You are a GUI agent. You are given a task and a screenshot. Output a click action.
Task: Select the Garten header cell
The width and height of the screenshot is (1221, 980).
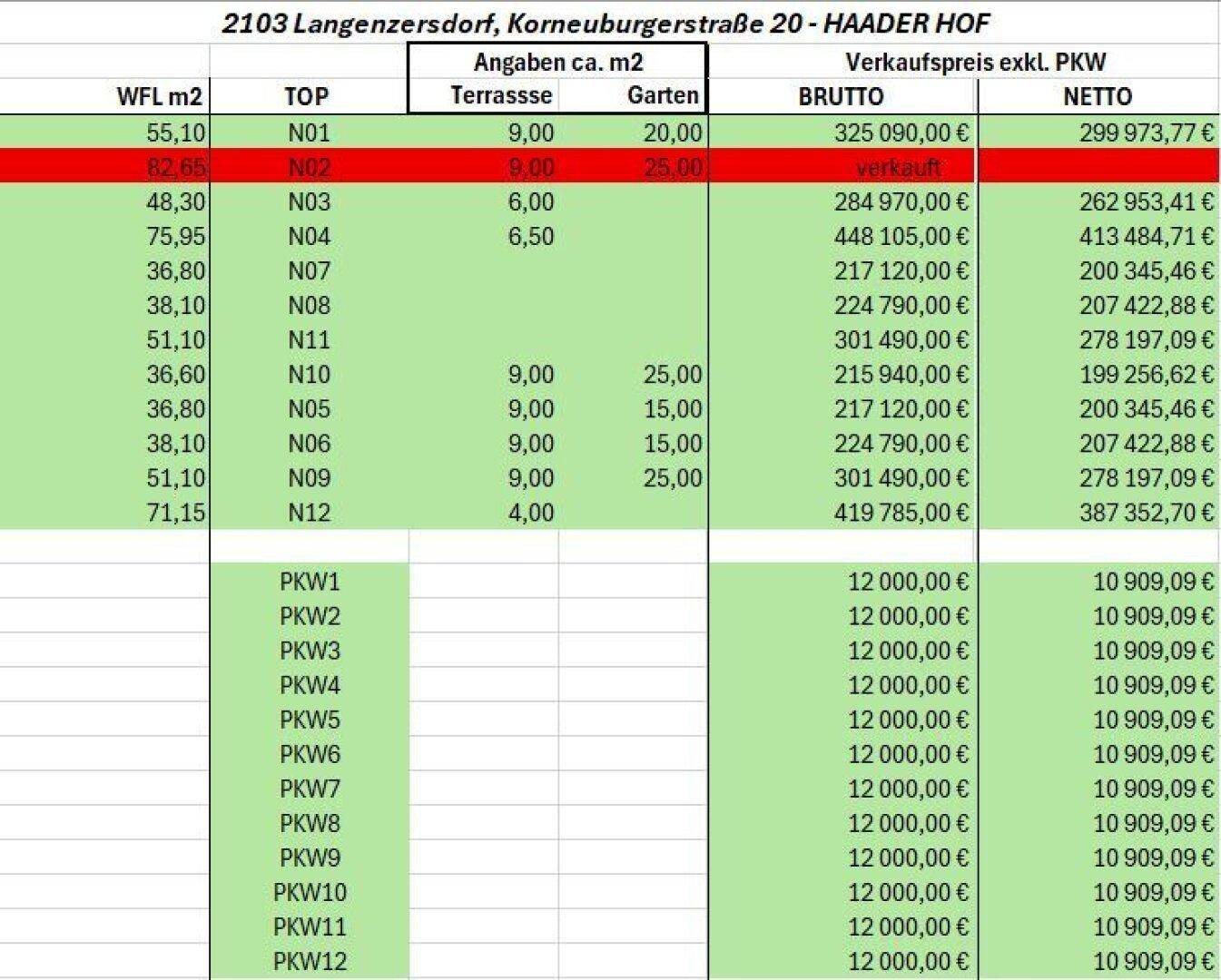coord(663,95)
